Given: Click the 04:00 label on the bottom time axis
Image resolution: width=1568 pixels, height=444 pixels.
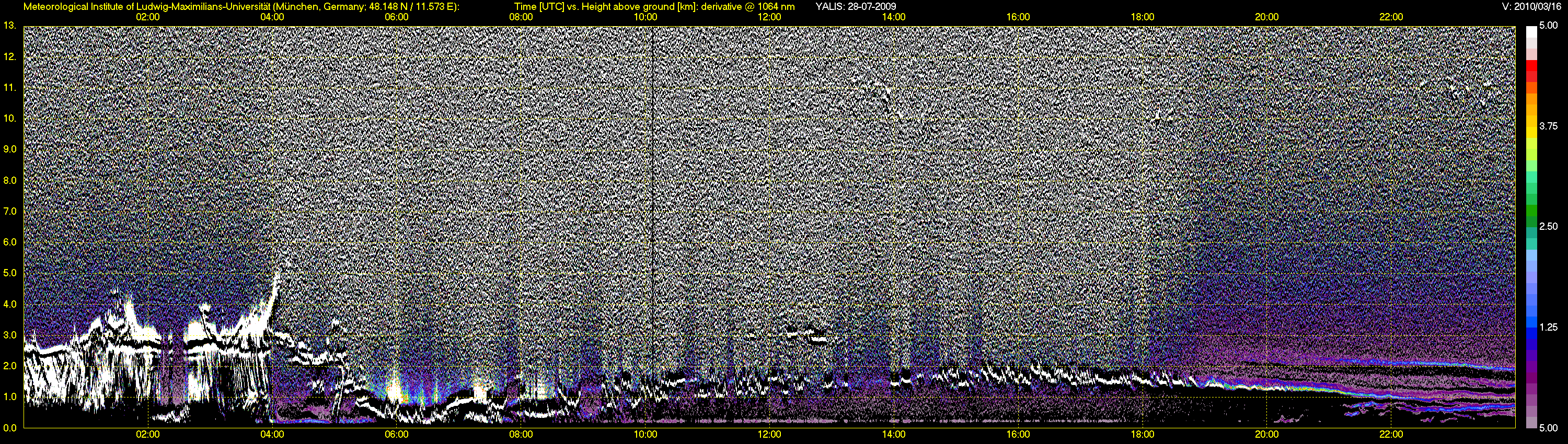Looking at the screenshot, I should coord(272,435).
